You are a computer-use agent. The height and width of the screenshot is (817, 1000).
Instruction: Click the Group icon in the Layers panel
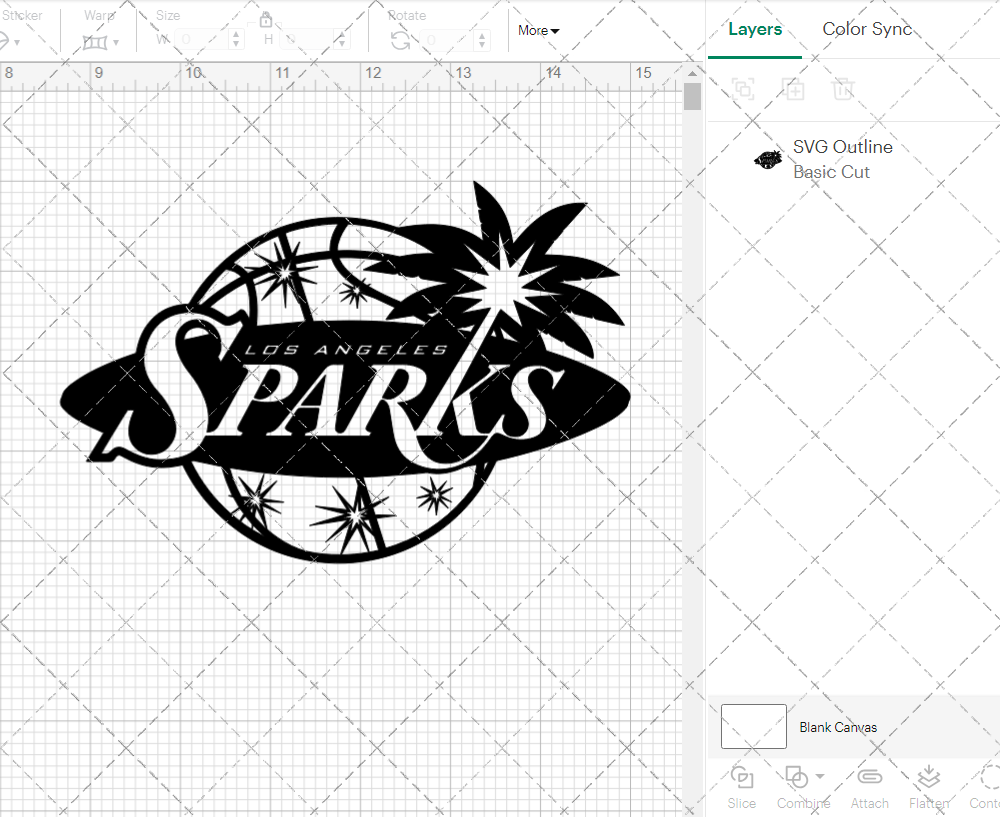click(x=742, y=89)
